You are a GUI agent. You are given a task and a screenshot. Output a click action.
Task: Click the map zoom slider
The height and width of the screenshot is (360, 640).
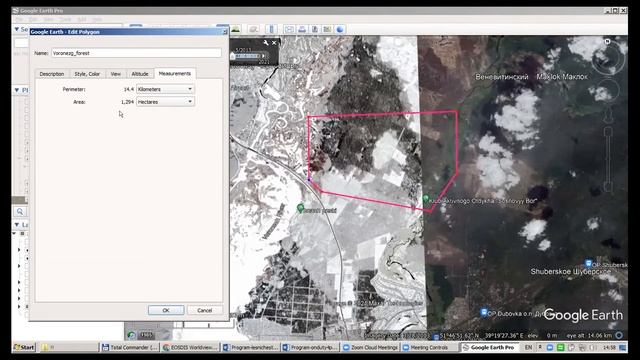pyautogui.click(x=608, y=159)
